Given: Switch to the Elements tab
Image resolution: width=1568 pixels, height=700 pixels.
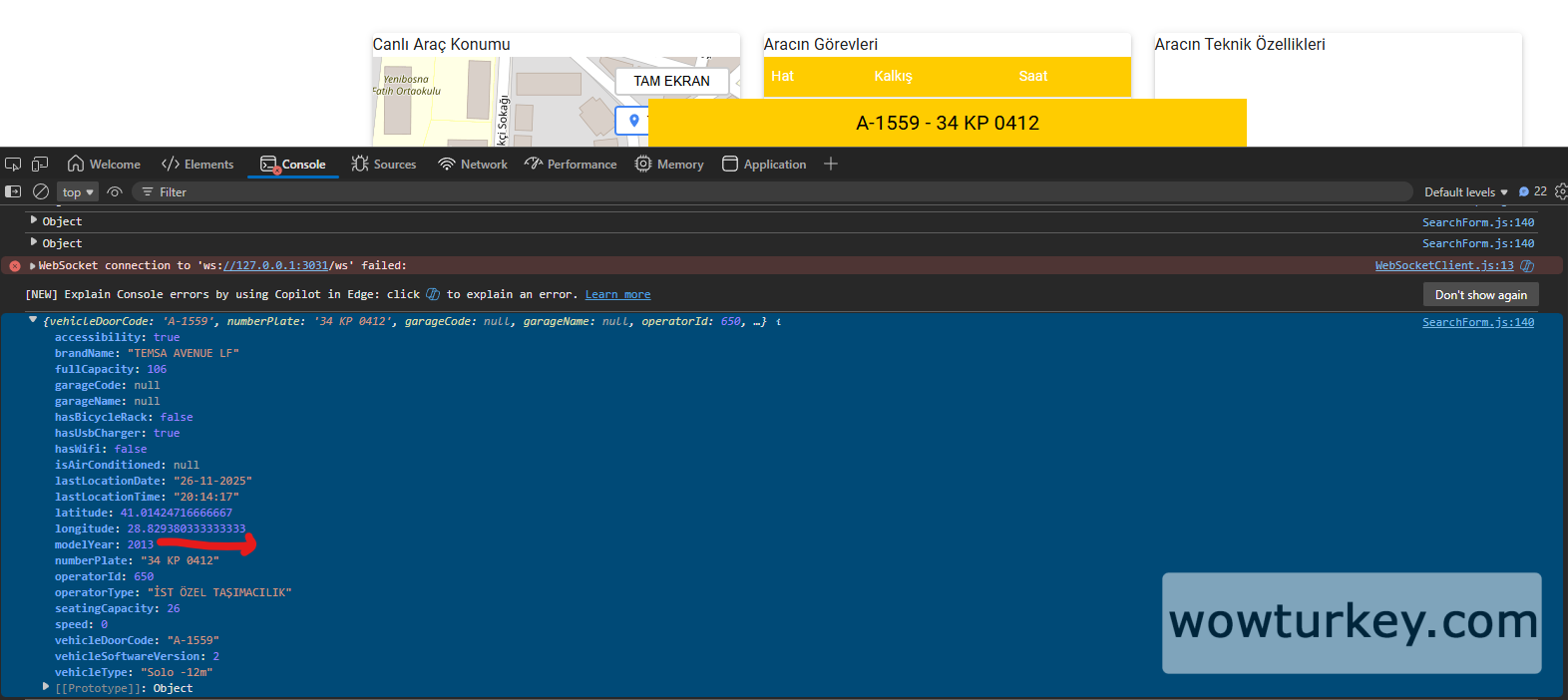Looking at the screenshot, I should tap(197, 165).
